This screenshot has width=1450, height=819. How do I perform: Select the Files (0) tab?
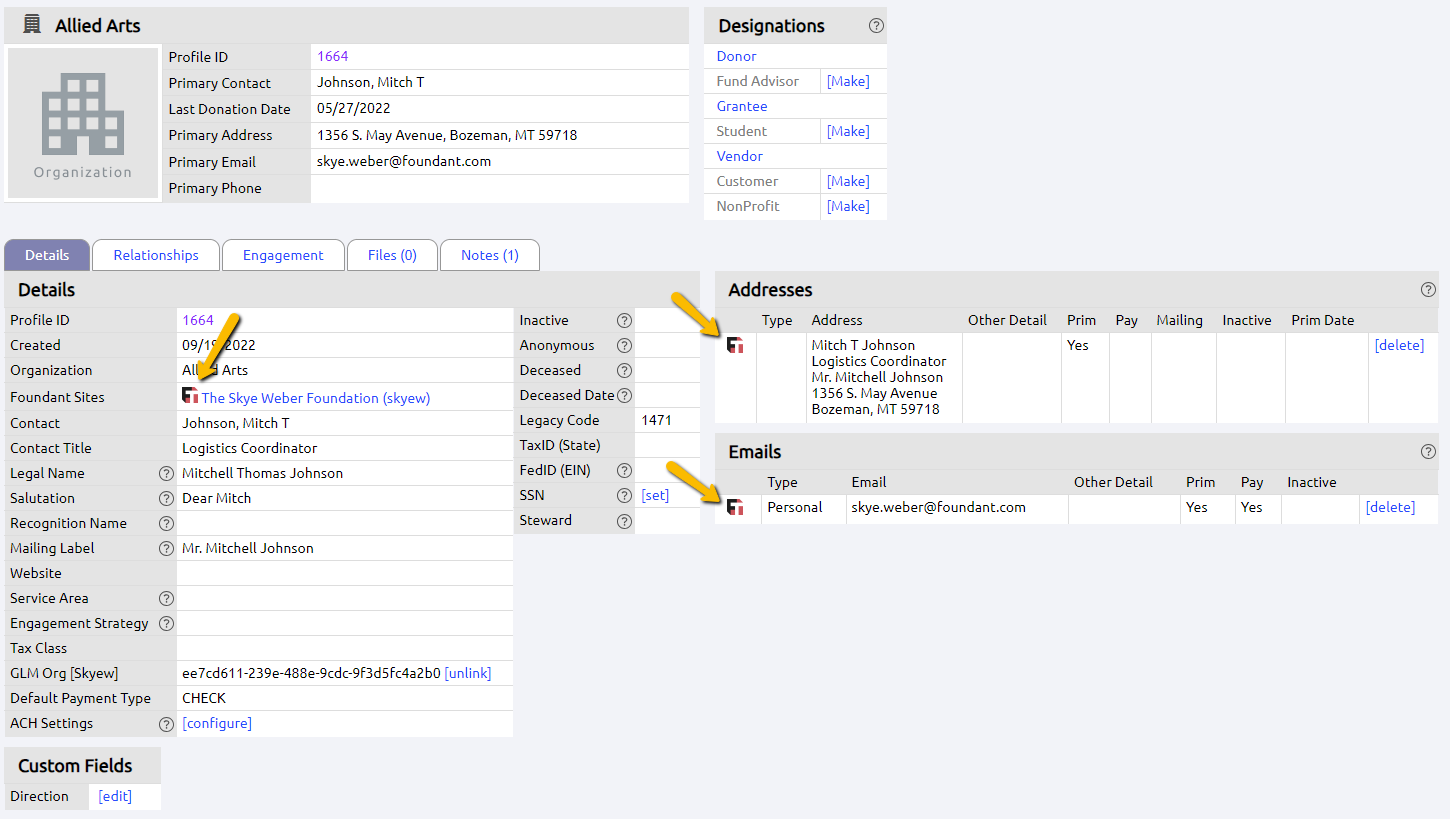(391, 255)
